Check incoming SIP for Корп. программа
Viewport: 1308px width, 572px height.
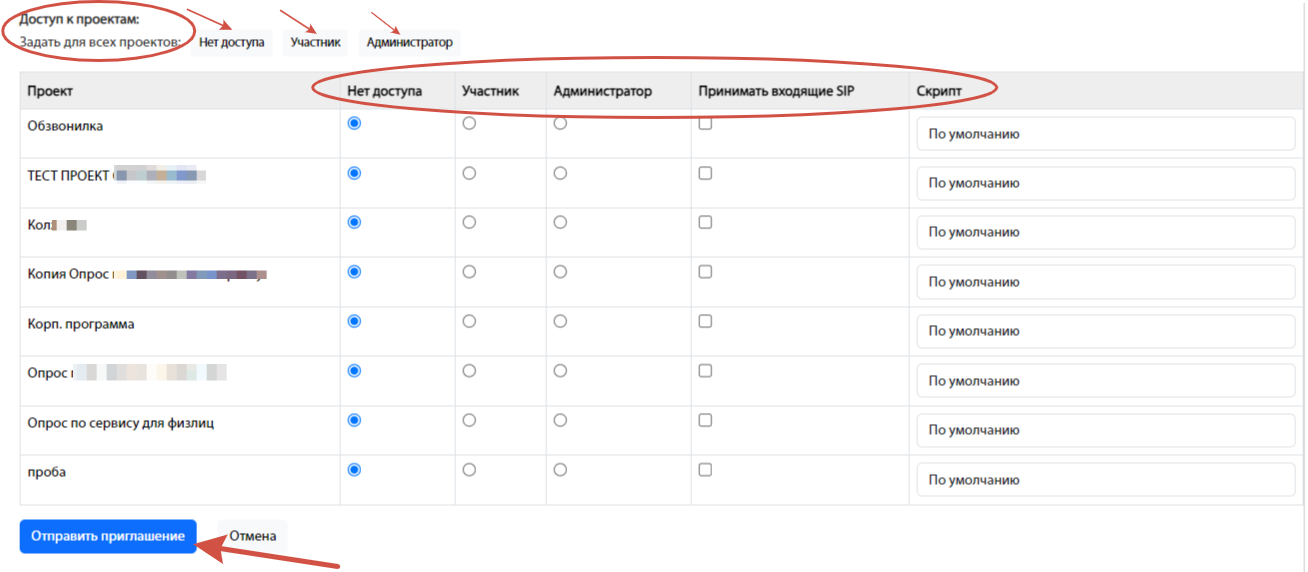pyautogui.click(x=705, y=322)
